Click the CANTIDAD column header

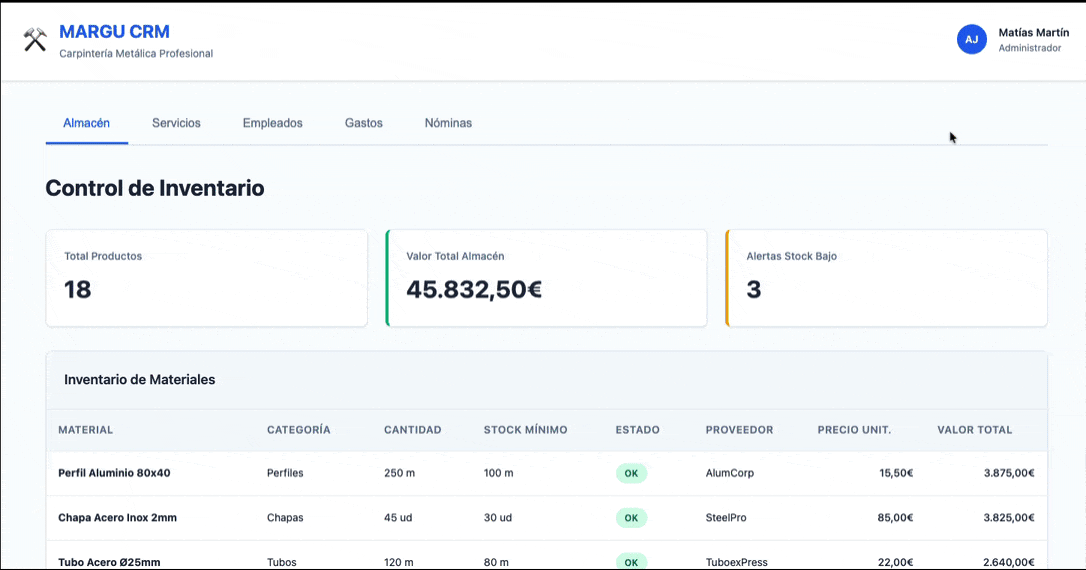(x=413, y=429)
